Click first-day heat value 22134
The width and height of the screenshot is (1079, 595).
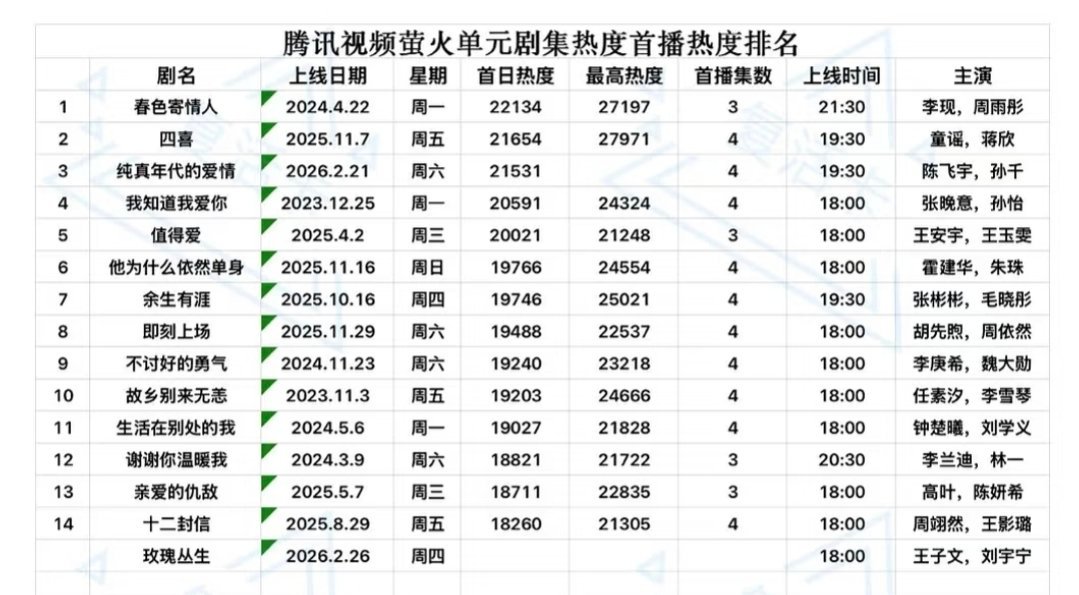coord(515,107)
